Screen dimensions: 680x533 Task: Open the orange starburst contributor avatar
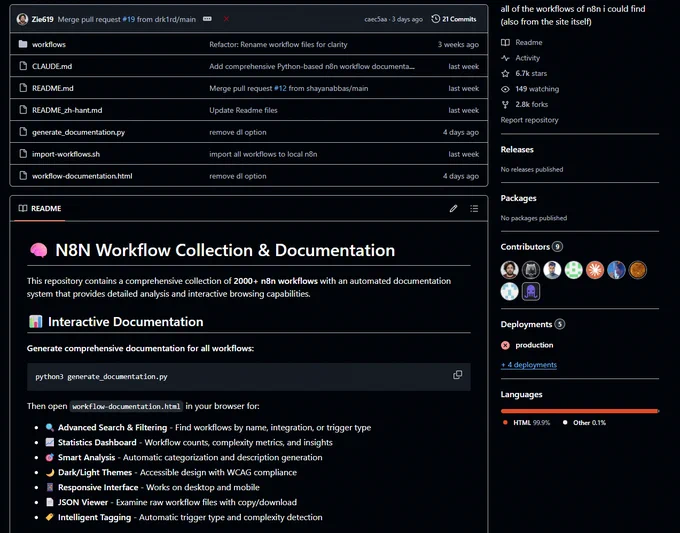pyautogui.click(x=595, y=270)
